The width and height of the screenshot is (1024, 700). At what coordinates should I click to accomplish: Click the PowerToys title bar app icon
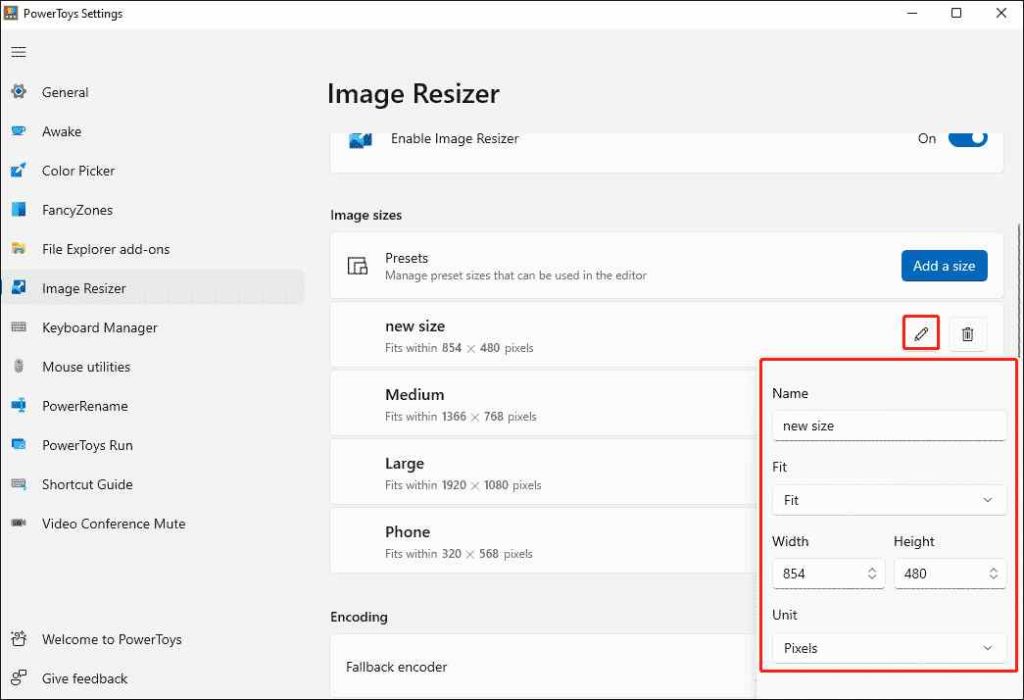[x=11, y=13]
